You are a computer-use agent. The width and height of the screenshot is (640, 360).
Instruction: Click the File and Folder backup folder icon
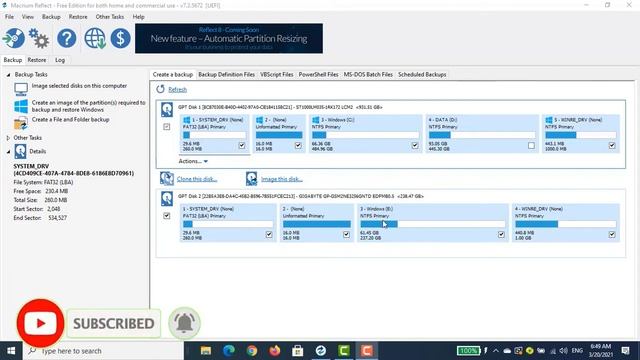[21, 122]
